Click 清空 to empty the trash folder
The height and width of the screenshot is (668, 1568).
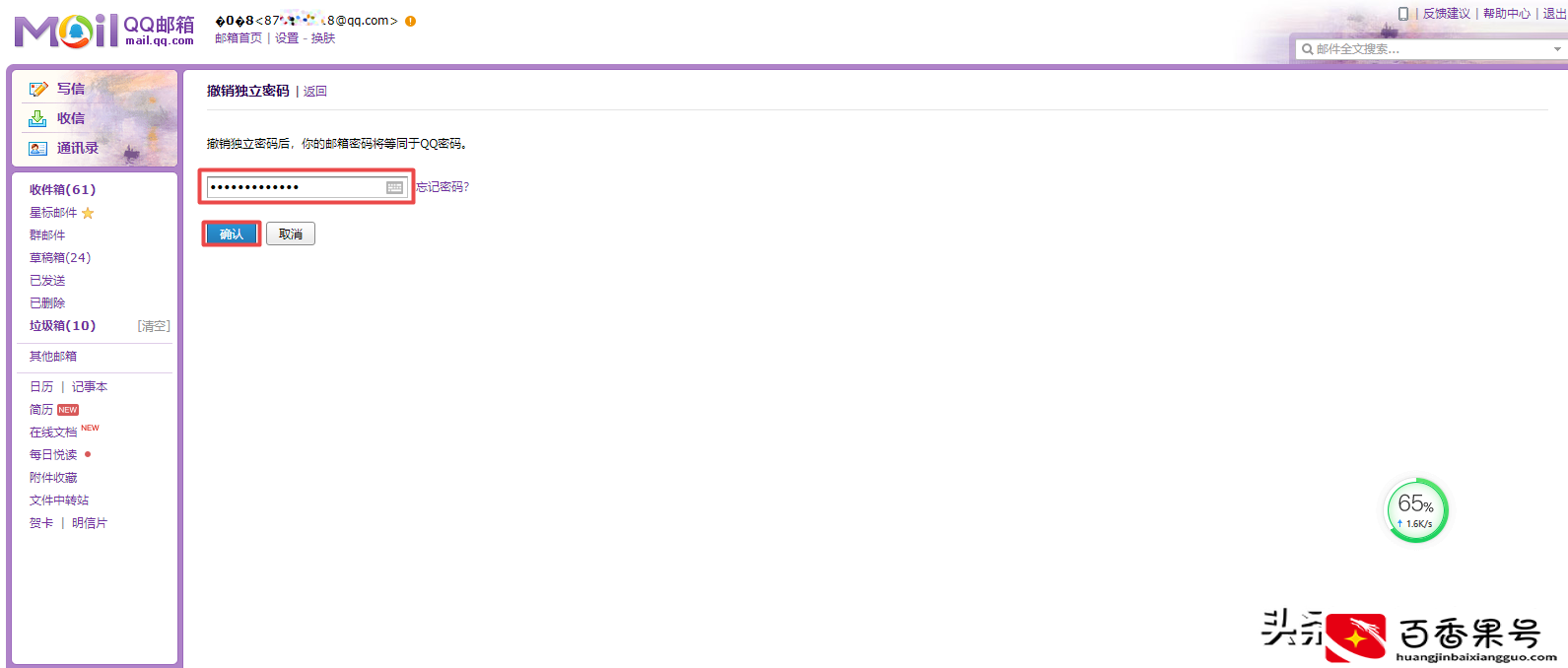pos(154,326)
